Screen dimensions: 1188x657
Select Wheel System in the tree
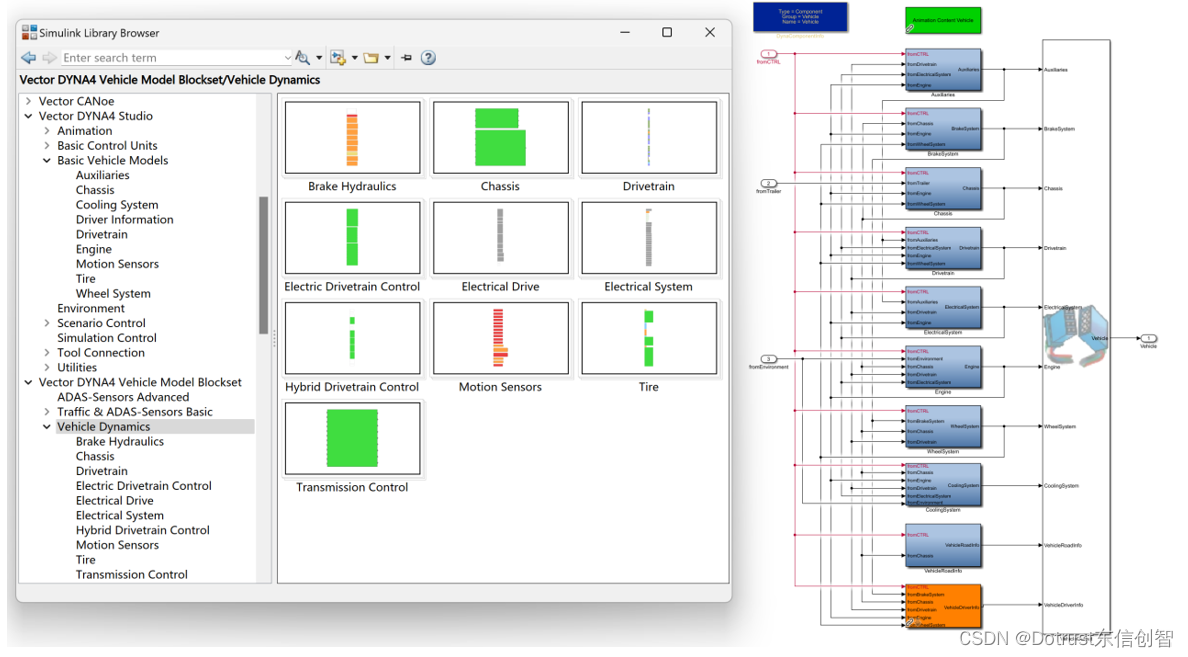coord(113,293)
